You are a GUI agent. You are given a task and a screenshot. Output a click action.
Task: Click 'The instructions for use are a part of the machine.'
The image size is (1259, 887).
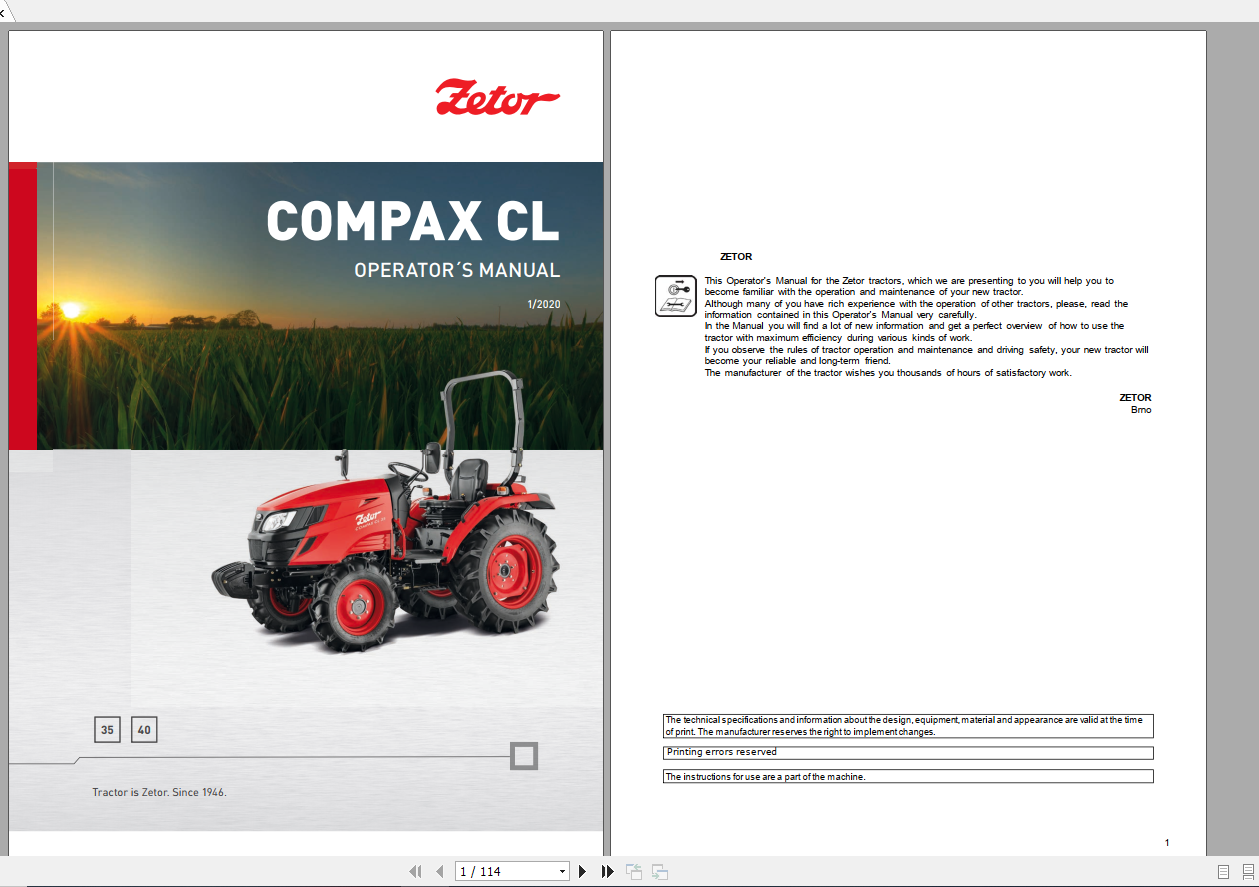click(908, 777)
